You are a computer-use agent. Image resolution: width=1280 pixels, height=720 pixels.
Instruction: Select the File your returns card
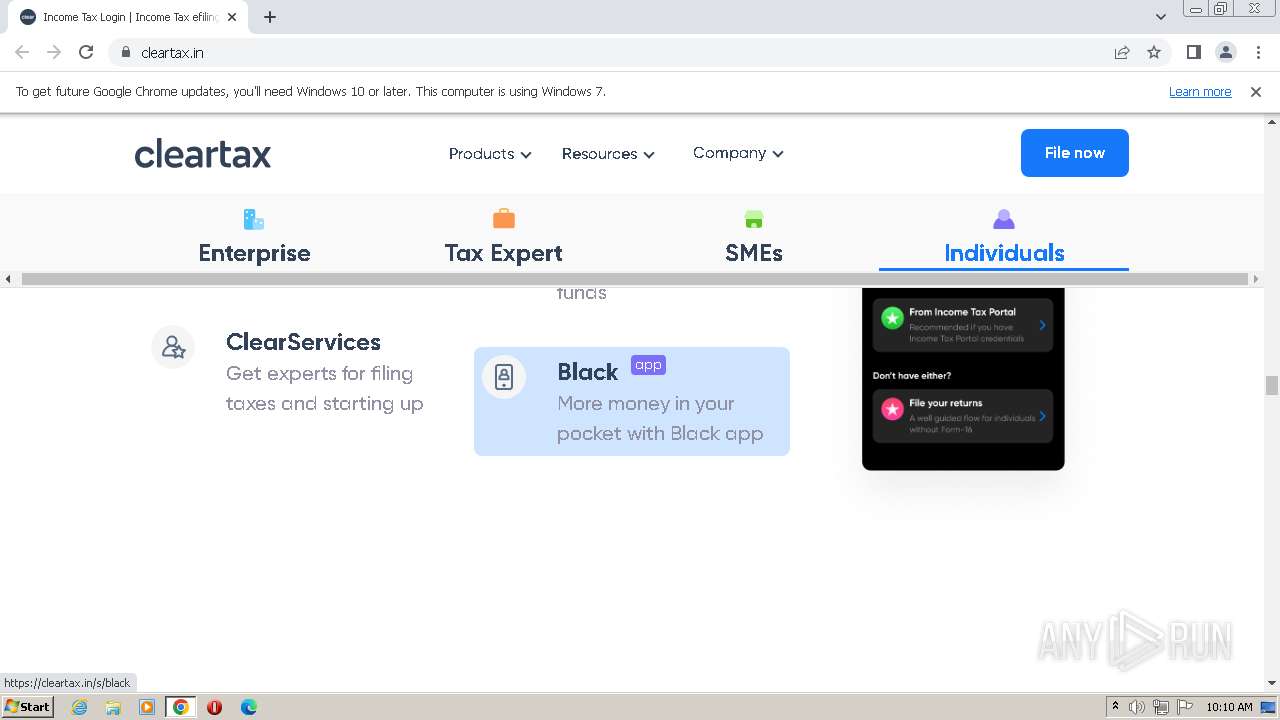tap(963, 416)
